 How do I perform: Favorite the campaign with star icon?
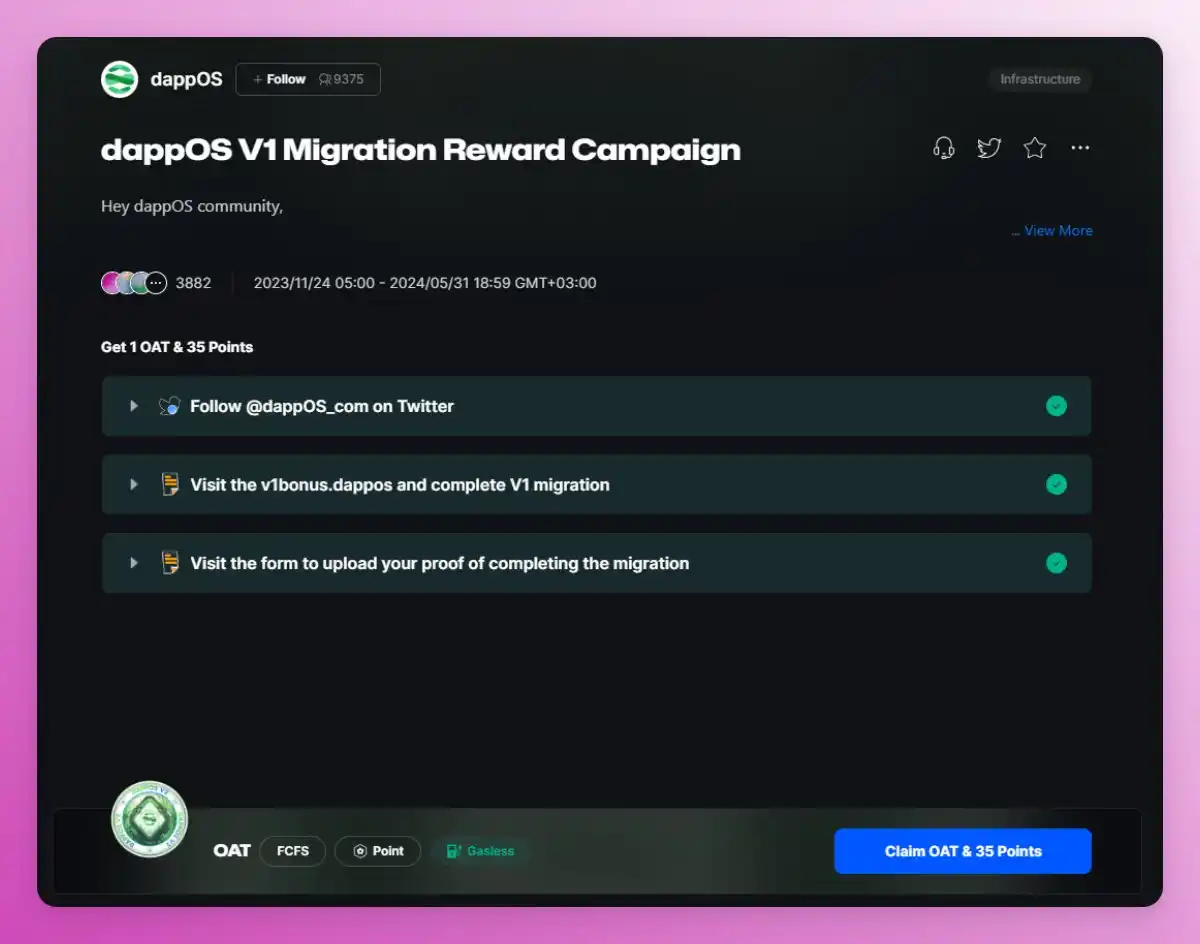coord(1035,148)
